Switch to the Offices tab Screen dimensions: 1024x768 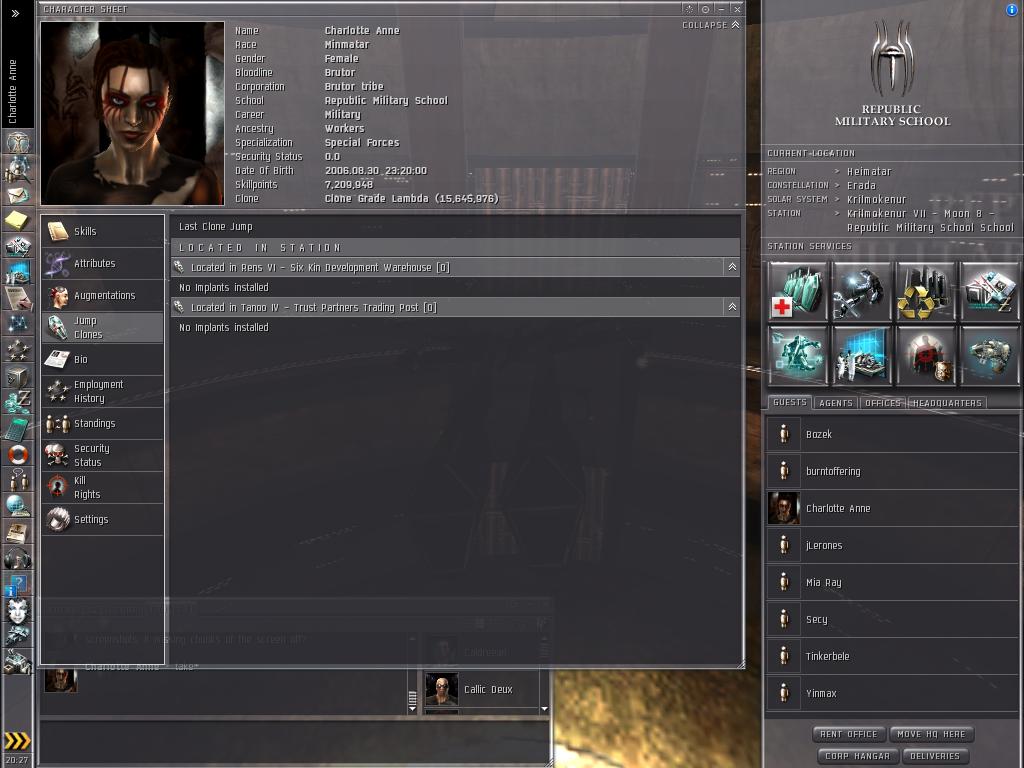coord(883,403)
